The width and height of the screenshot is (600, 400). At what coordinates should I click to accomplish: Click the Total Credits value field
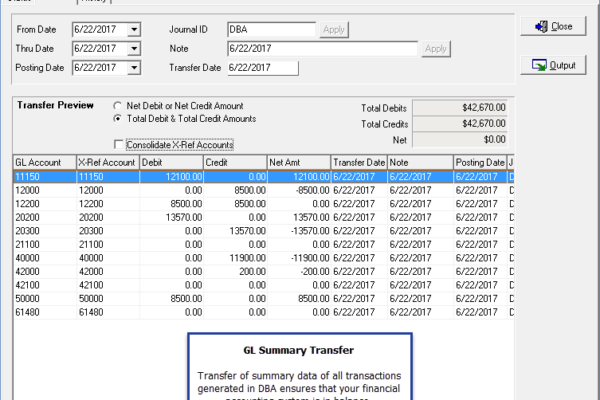coord(460,124)
